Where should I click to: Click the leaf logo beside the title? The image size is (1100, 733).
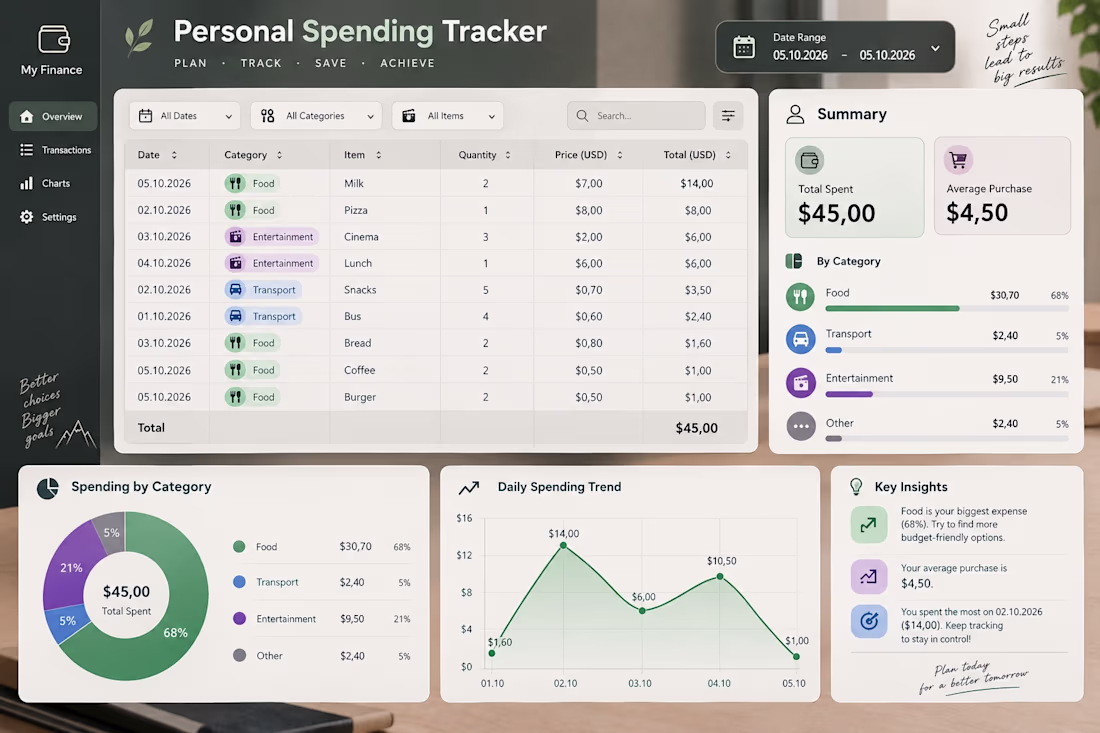[139, 37]
